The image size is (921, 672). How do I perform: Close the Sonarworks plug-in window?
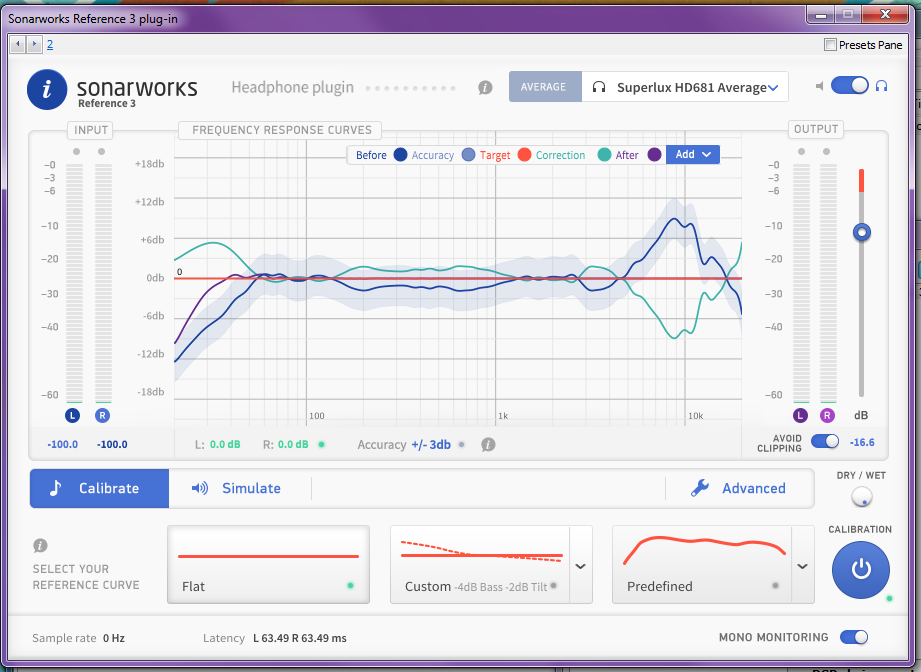pyautogui.click(x=886, y=14)
